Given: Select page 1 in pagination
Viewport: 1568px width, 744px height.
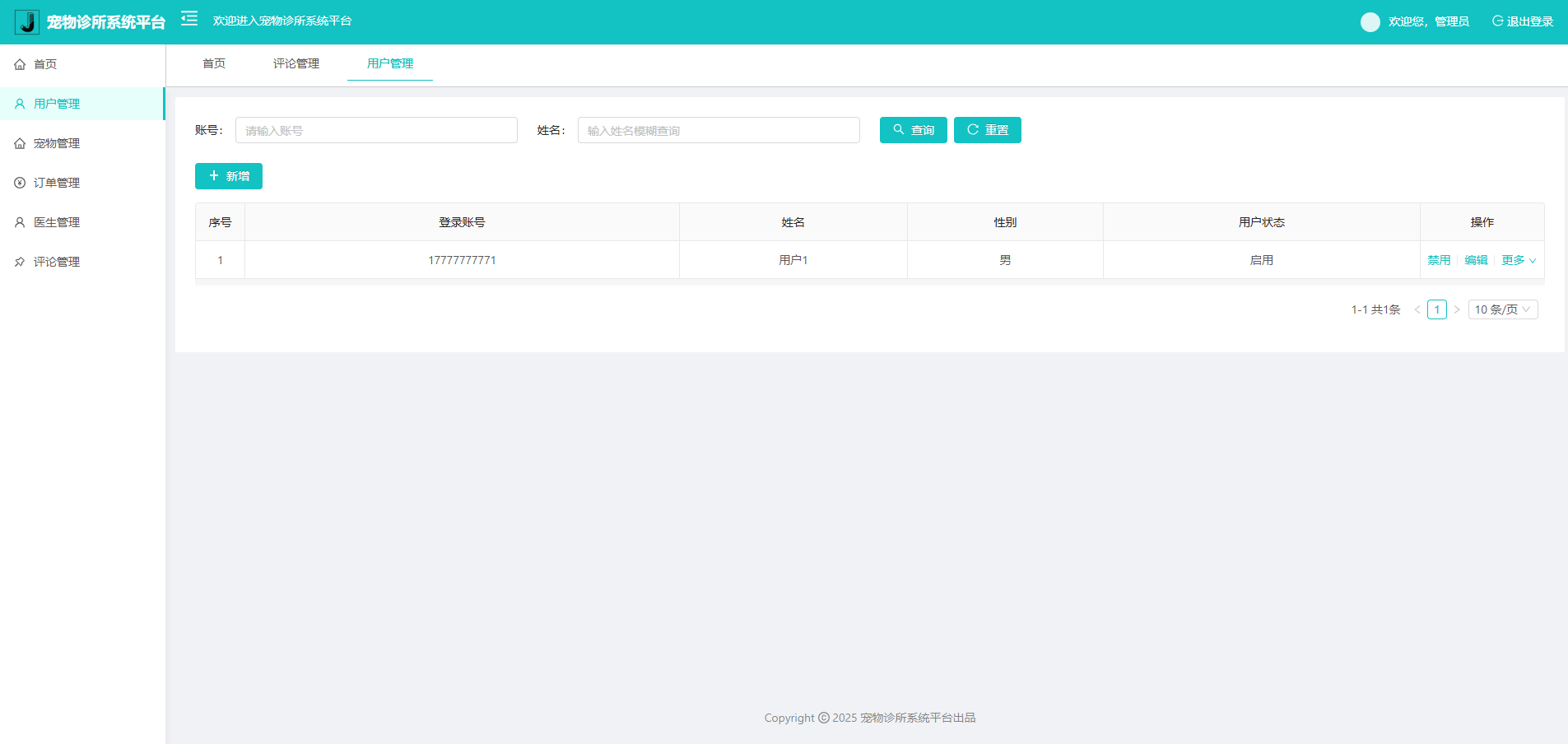Looking at the screenshot, I should click(1437, 309).
